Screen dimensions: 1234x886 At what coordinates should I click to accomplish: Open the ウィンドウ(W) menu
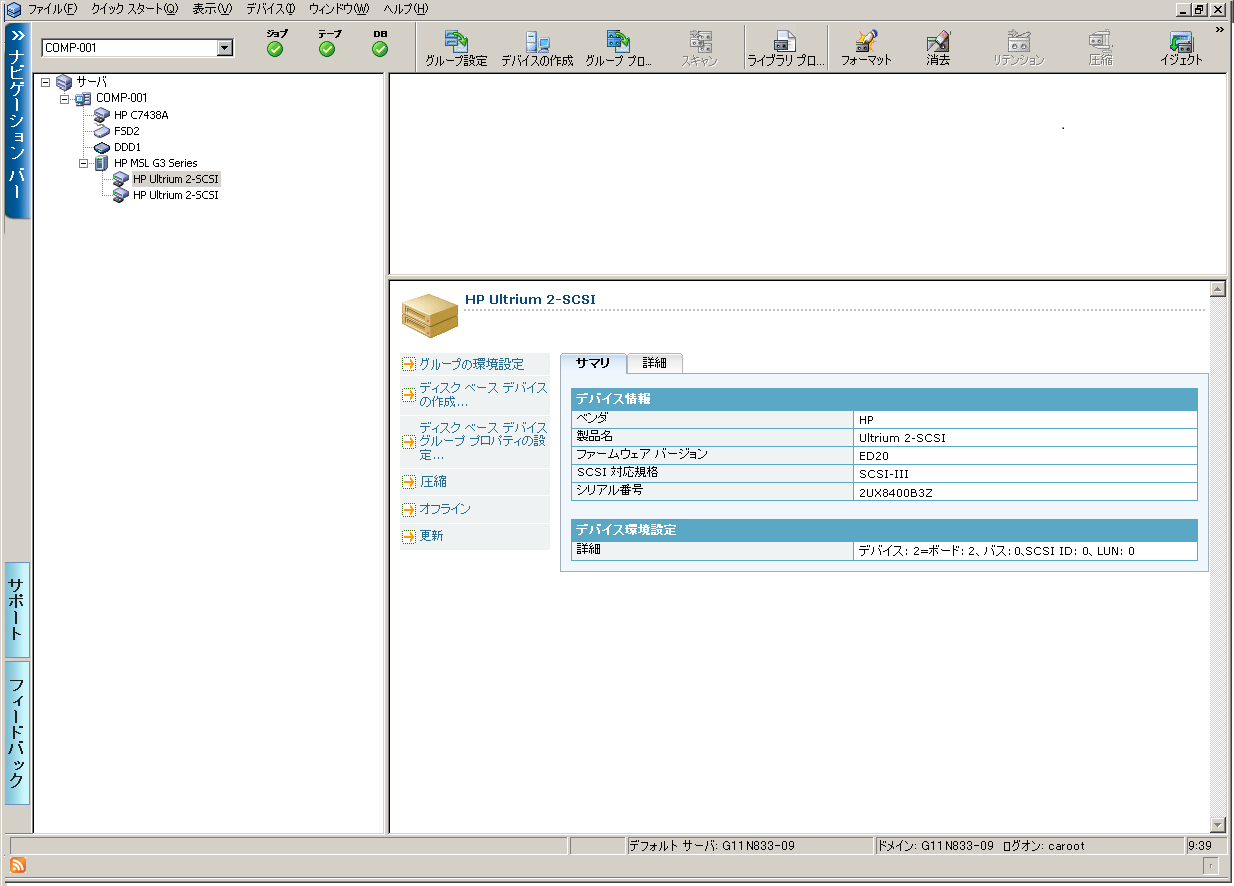coord(340,9)
